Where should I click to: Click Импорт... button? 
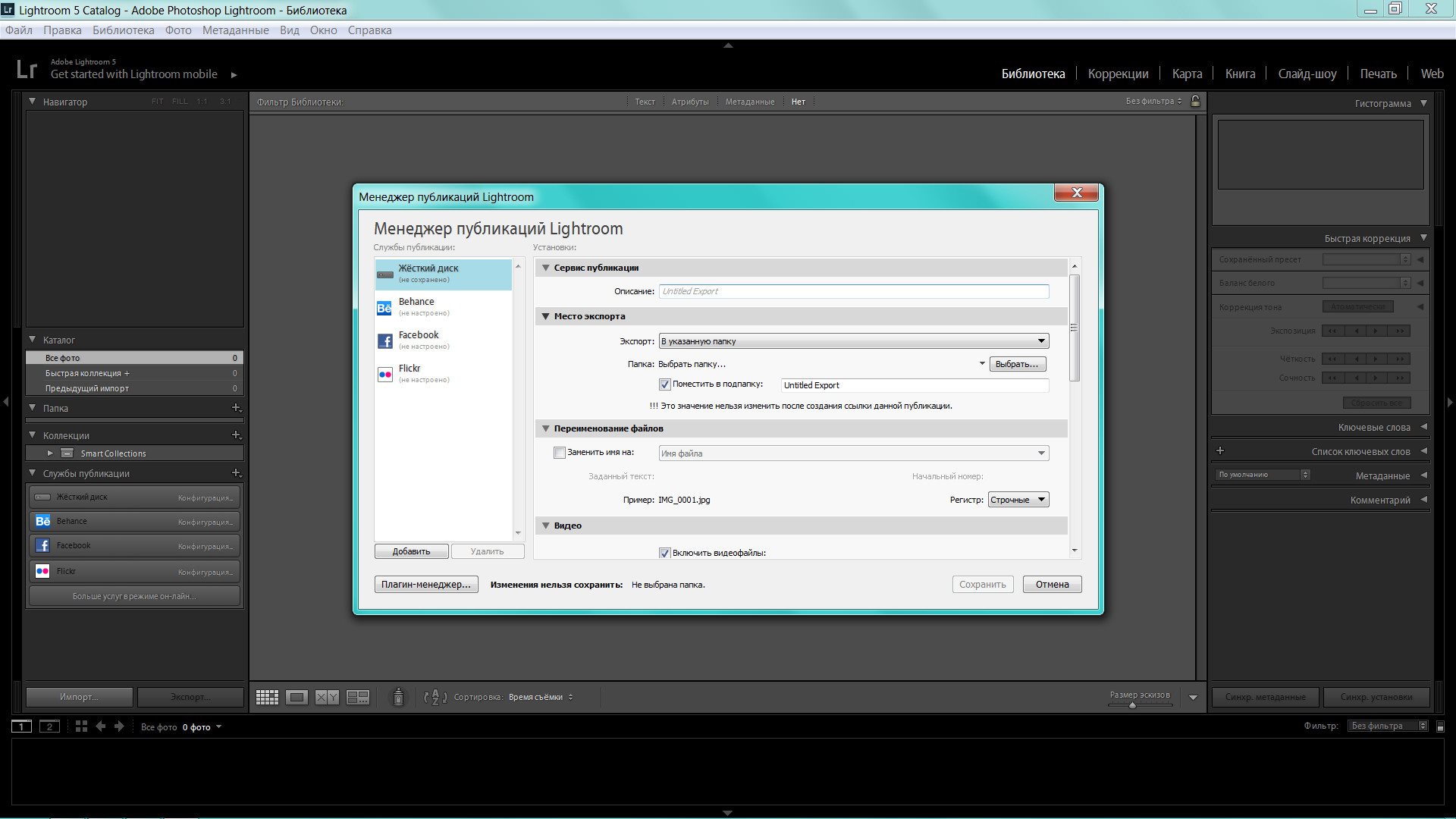pyautogui.click(x=80, y=697)
